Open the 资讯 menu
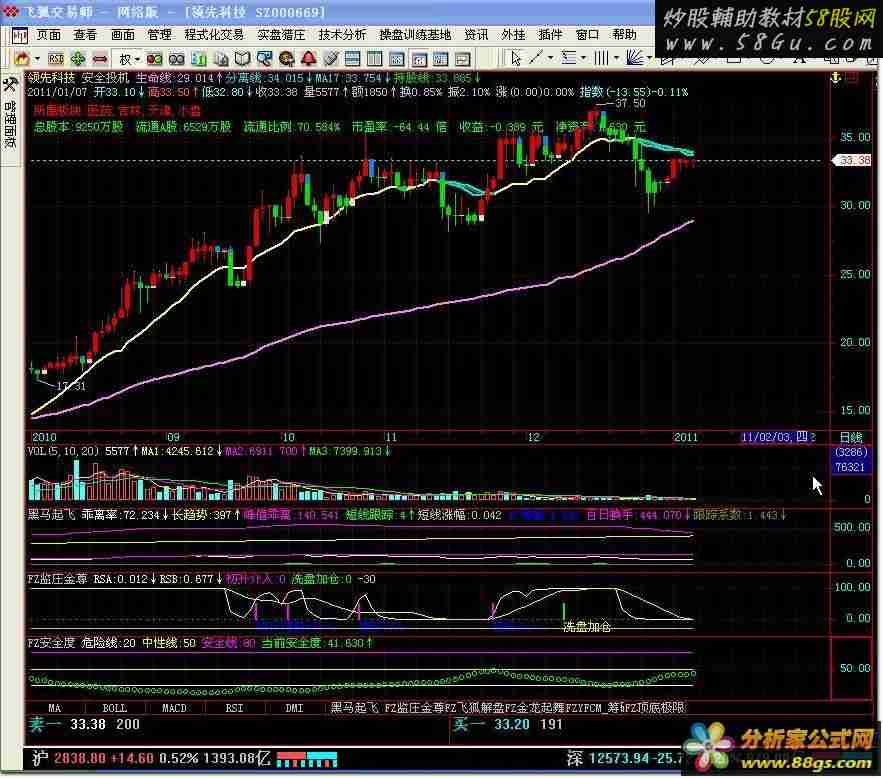 (x=476, y=35)
